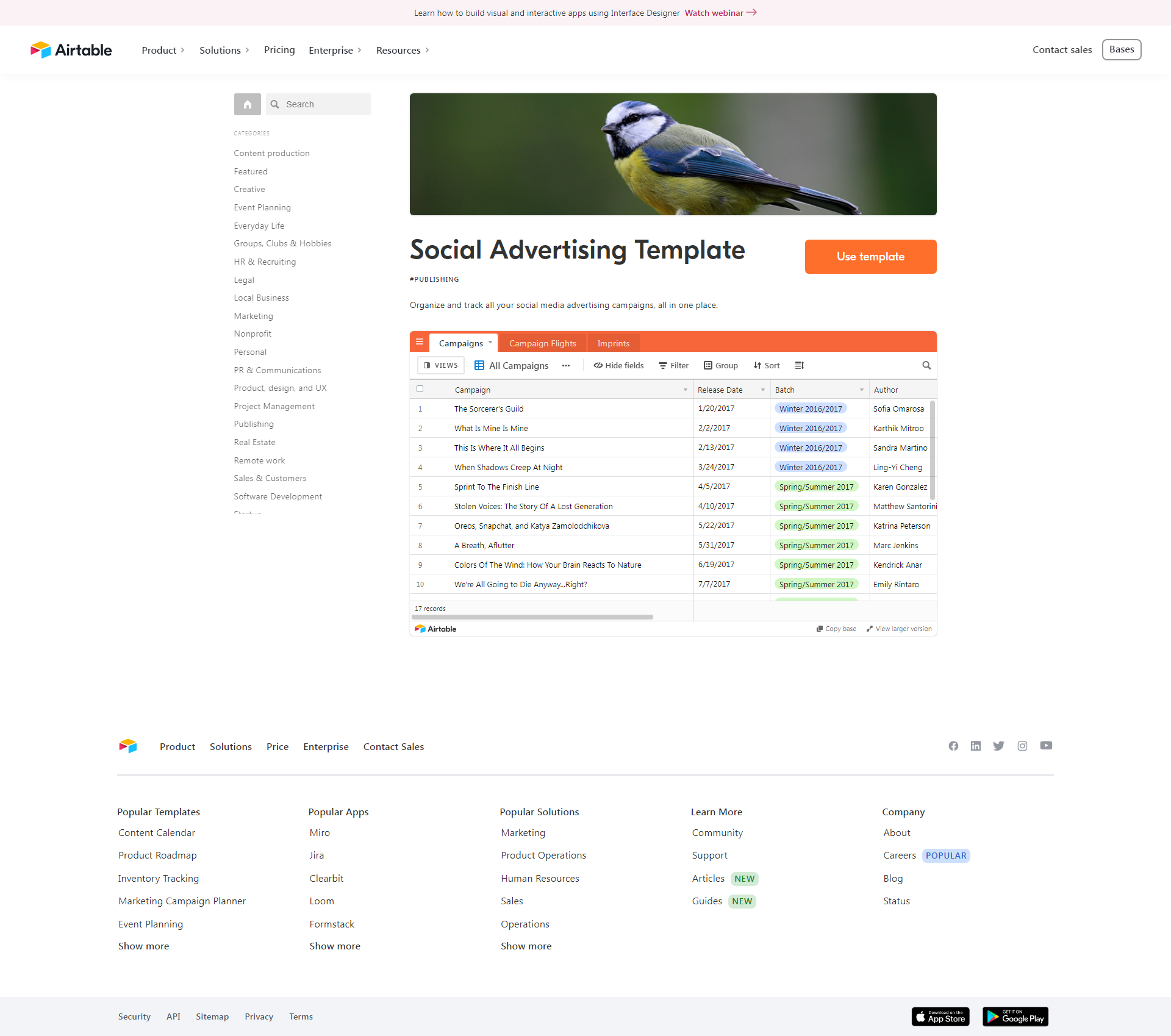1171x1036 pixels.
Task: Open the Facebook icon in the footer
Action: (x=953, y=746)
